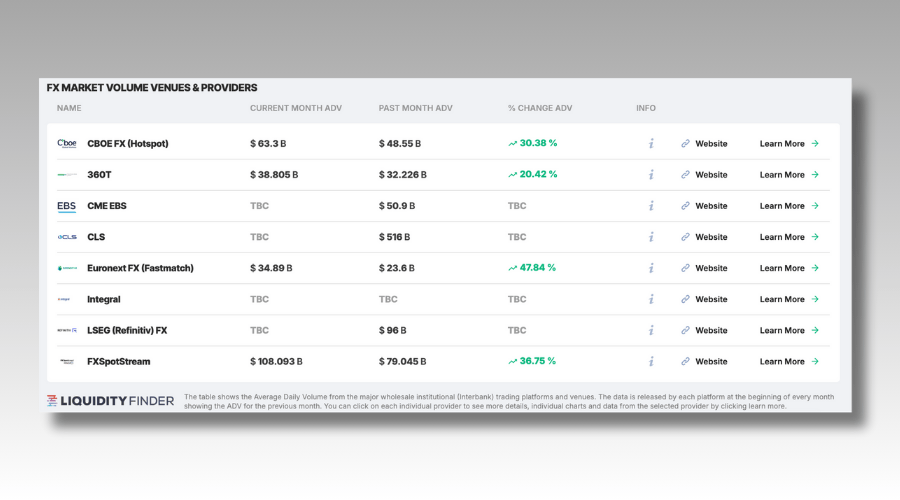
Task: Sort by the Current Month ADV column header
Action: 295,108
